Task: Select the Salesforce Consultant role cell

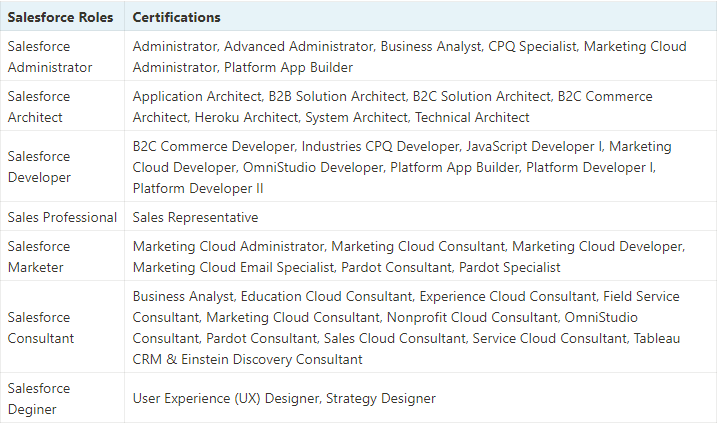Action: click(x=62, y=328)
